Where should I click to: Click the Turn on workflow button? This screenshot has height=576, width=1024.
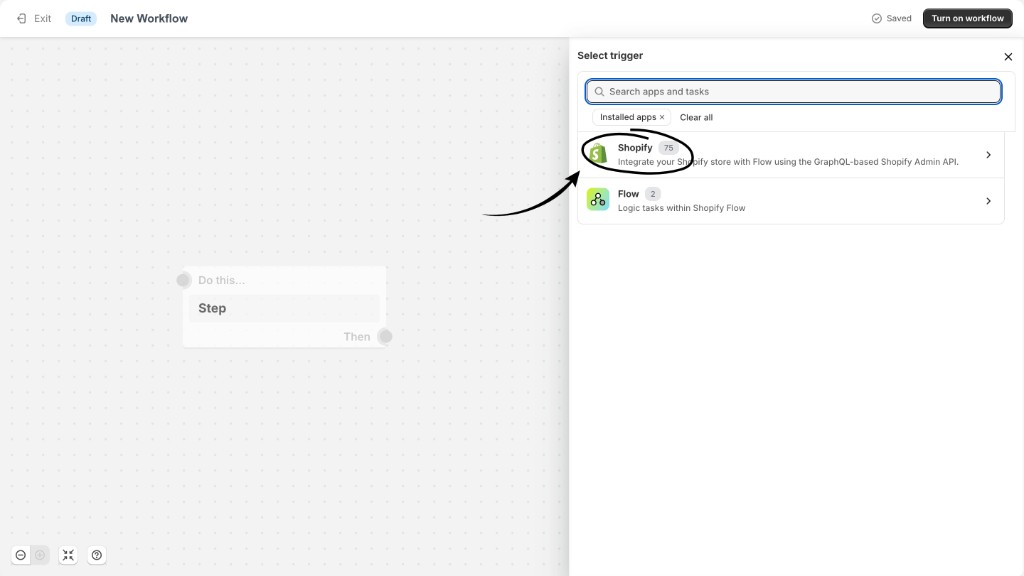coord(967,18)
